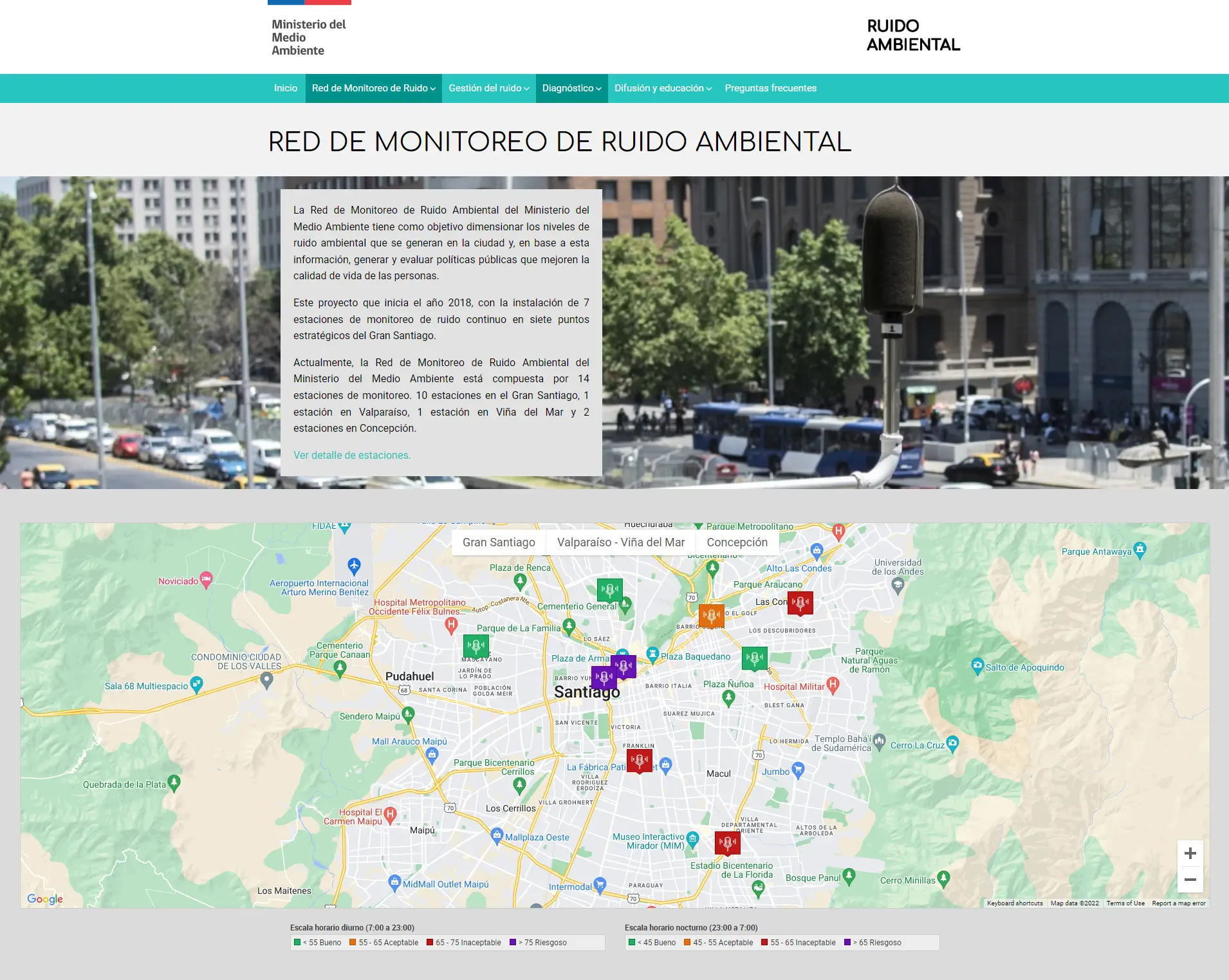
Task: Select the red noise station in Las Condes
Action: pos(800,603)
